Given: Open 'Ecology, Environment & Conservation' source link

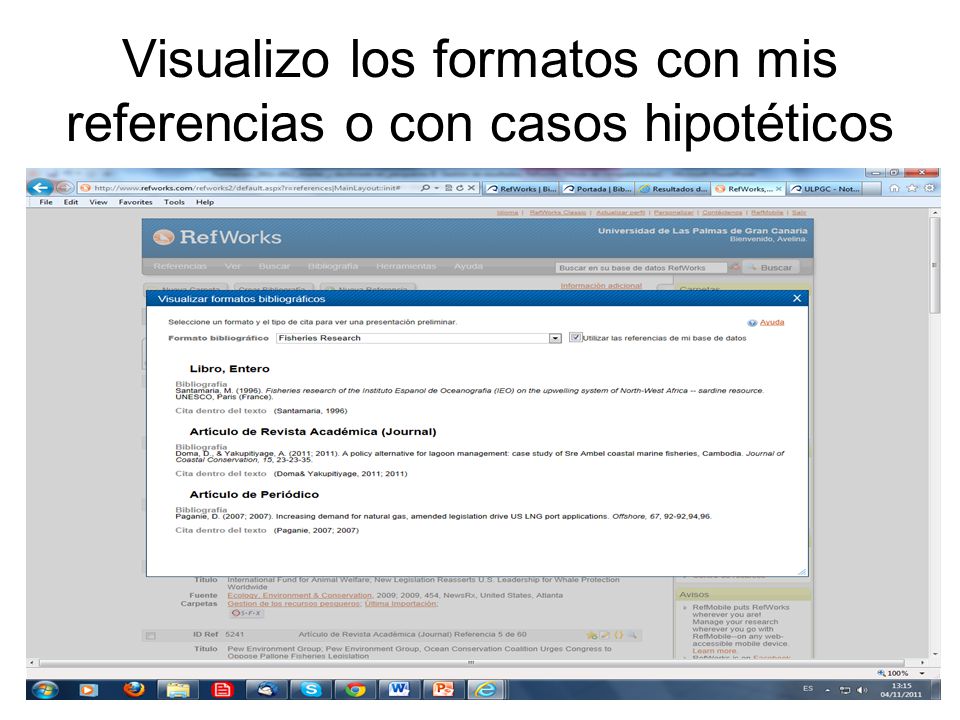Looking at the screenshot, I should (299, 595).
